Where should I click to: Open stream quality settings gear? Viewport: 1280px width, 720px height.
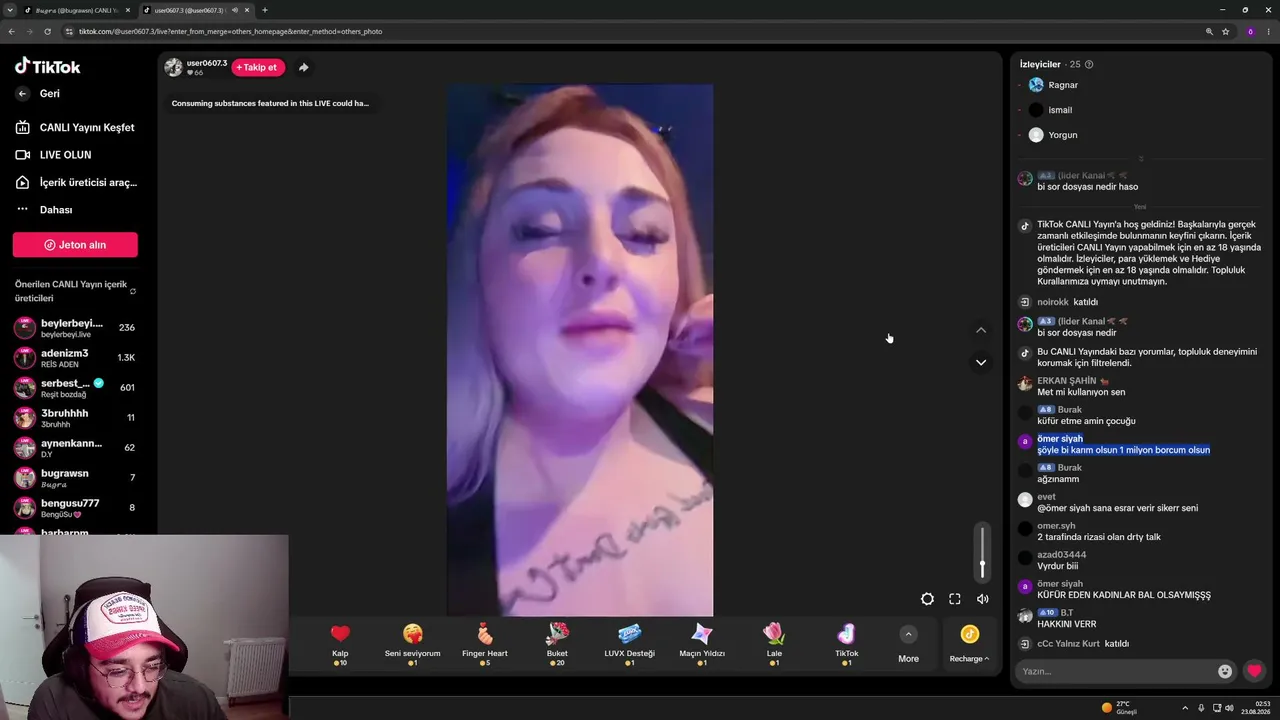tap(927, 599)
